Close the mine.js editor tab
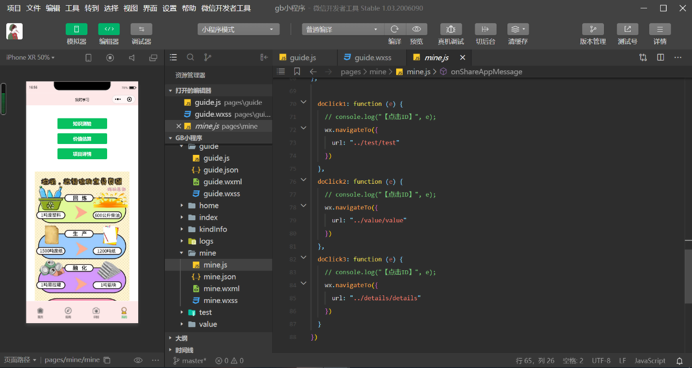 pos(463,58)
